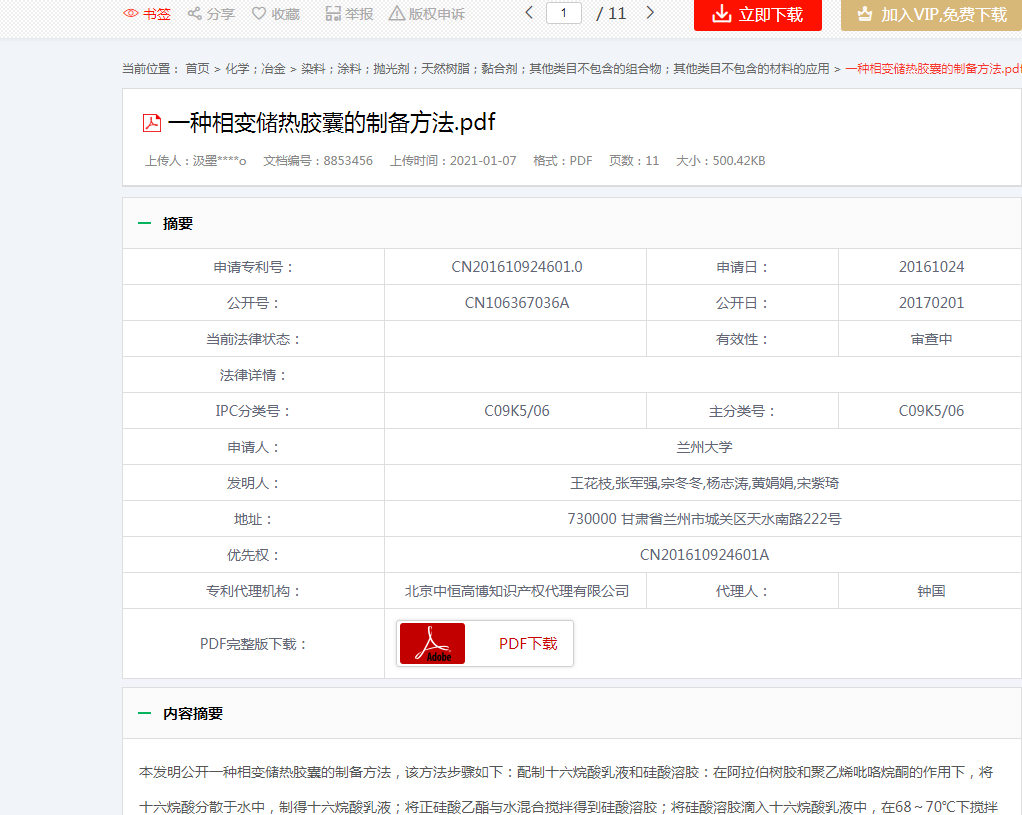
Task: Go to previous page with left arrow
Action: [530, 13]
